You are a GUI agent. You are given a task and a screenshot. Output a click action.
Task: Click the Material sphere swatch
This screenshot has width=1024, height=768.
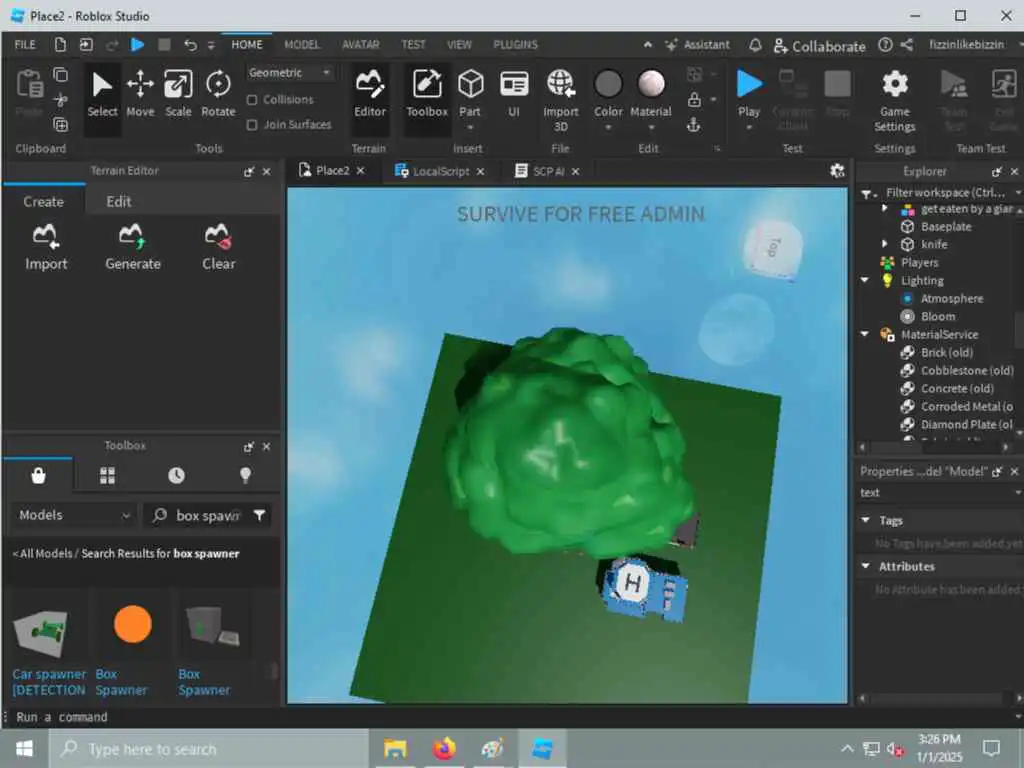tap(650, 84)
